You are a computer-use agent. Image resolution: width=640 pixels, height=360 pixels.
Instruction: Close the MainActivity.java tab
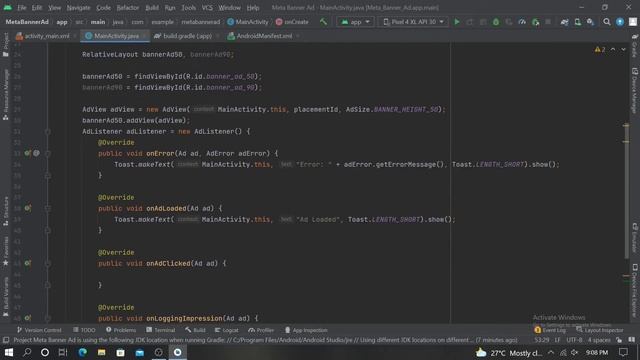[x=144, y=36]
